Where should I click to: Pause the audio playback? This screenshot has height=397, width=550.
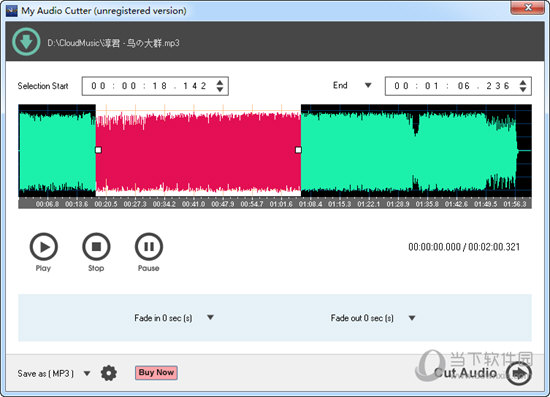click(149, 247)
